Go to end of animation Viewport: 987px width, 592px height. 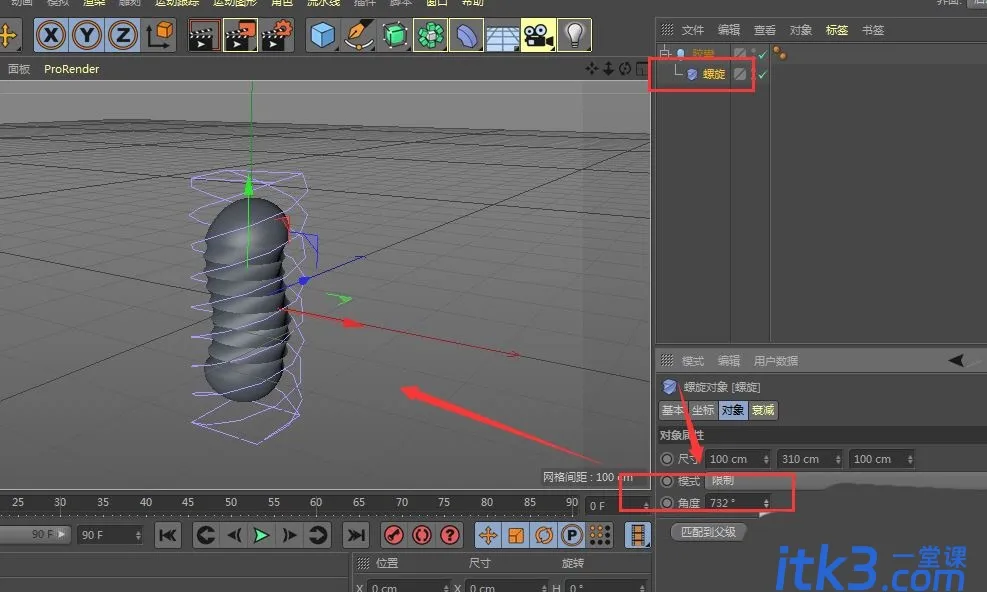point(356,535)
